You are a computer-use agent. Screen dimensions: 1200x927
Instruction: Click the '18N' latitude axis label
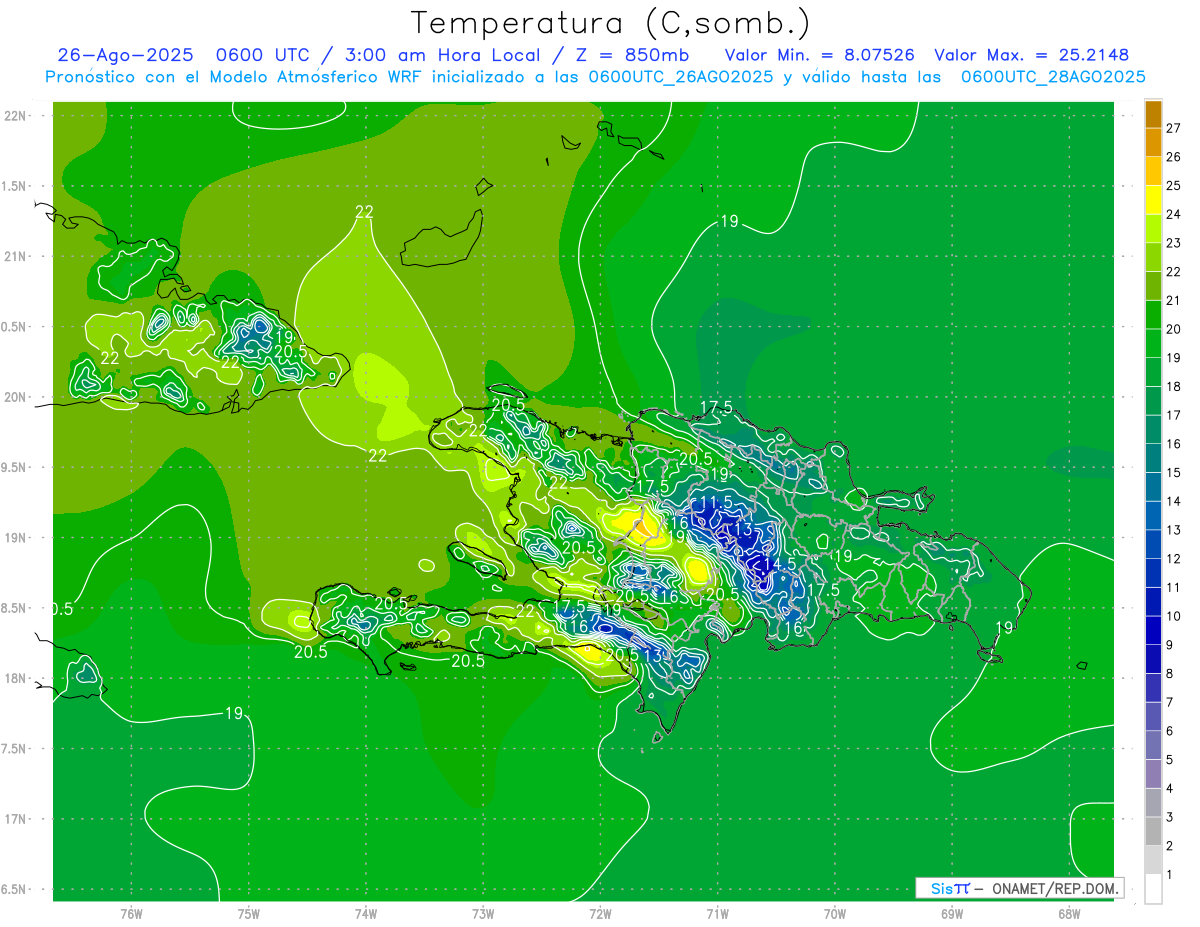point(15,679)
